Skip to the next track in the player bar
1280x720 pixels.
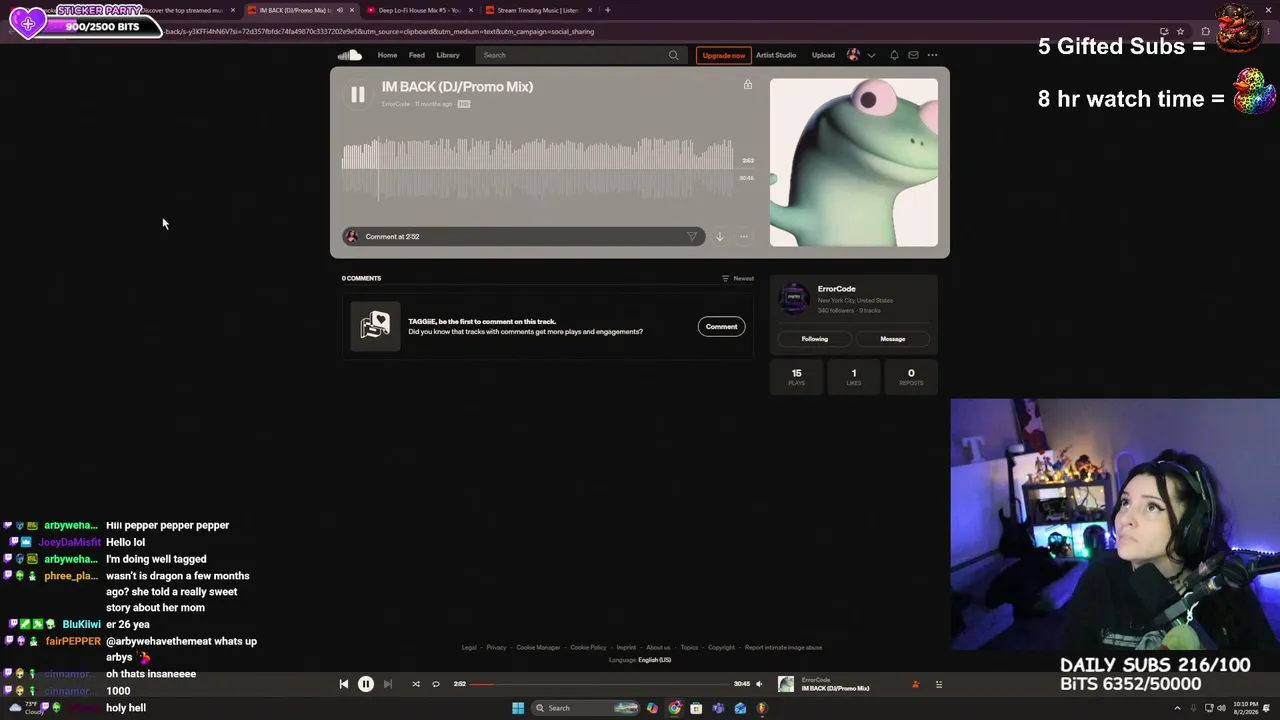(388, 684)
